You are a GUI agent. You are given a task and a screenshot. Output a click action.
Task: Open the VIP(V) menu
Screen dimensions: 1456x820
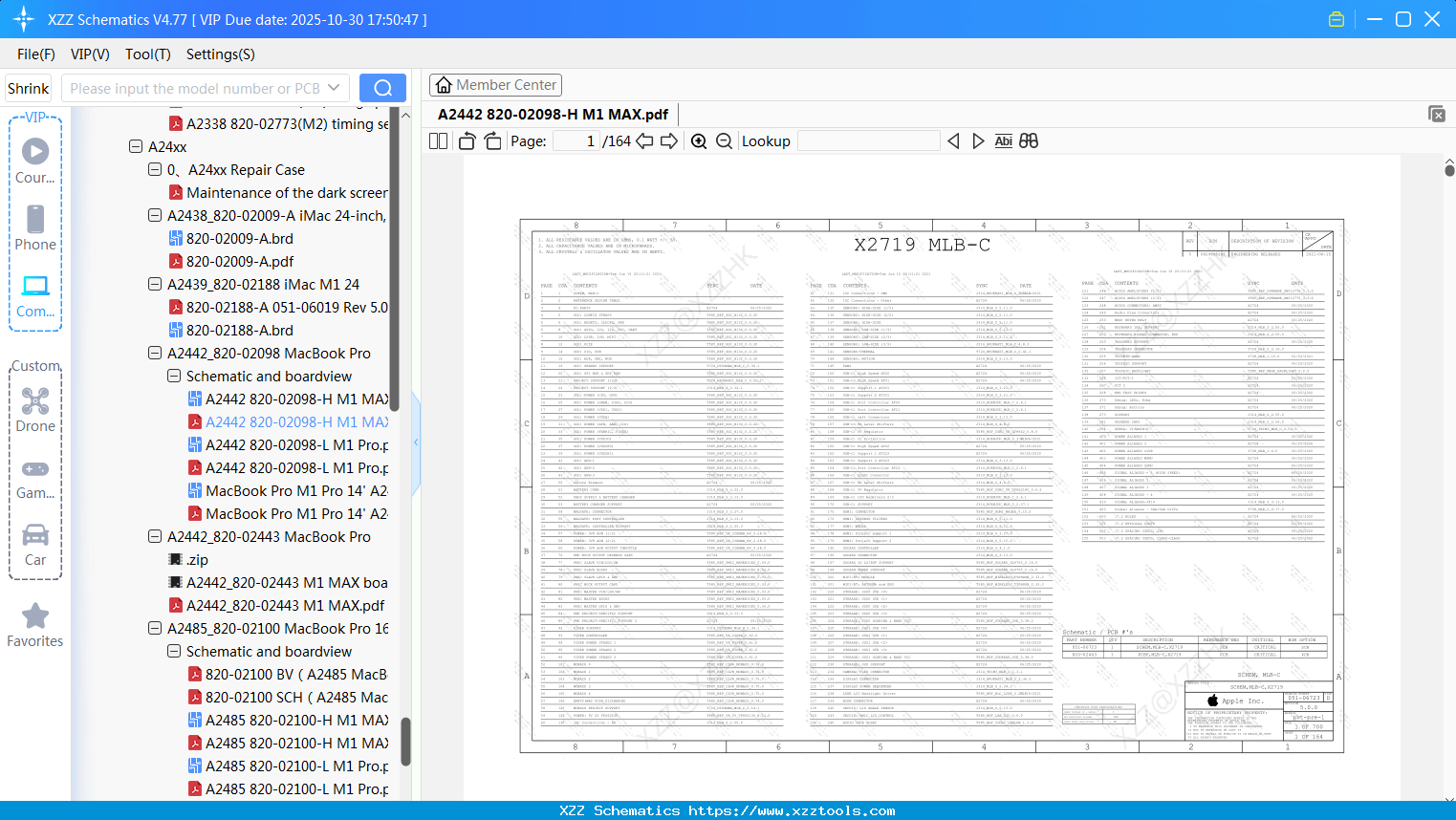(90, 54)
